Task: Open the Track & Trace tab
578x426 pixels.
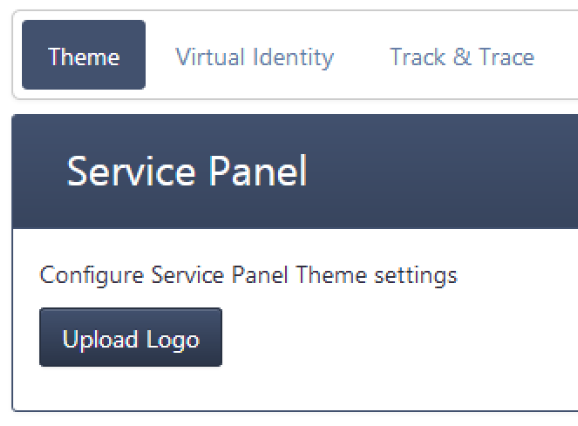Action: 462,57
